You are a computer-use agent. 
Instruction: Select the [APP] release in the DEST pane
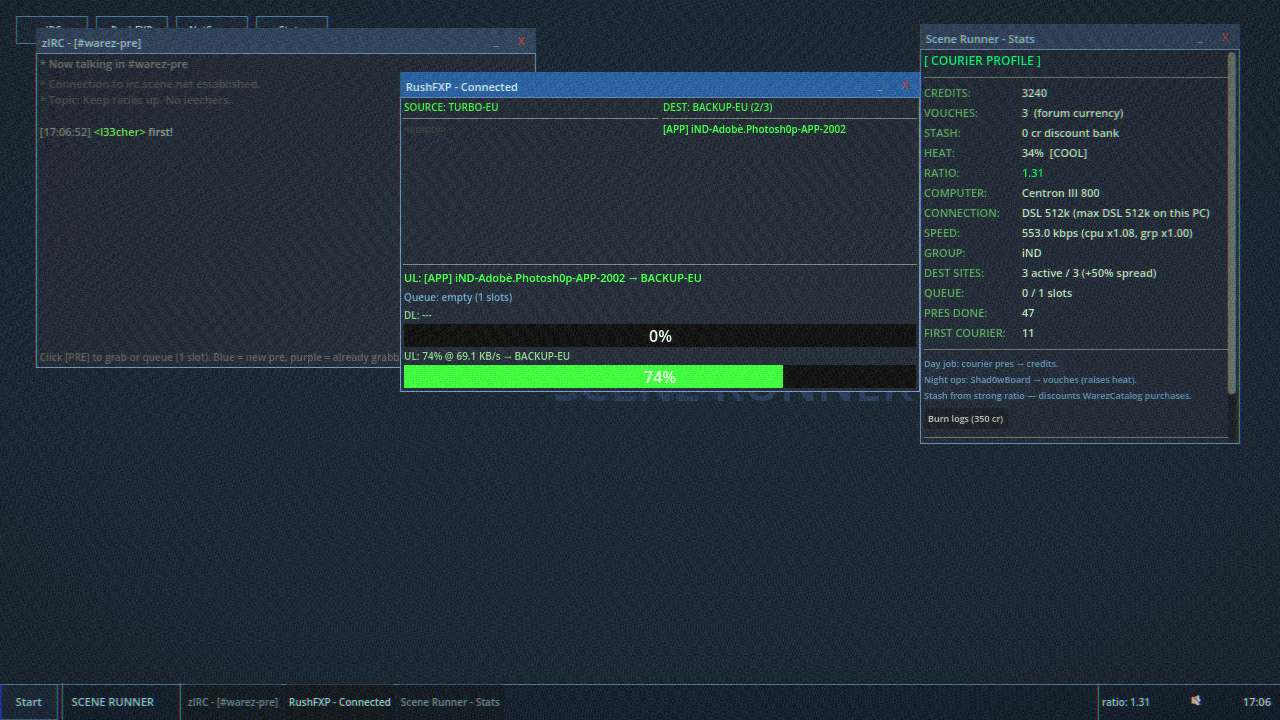point(754,129)
